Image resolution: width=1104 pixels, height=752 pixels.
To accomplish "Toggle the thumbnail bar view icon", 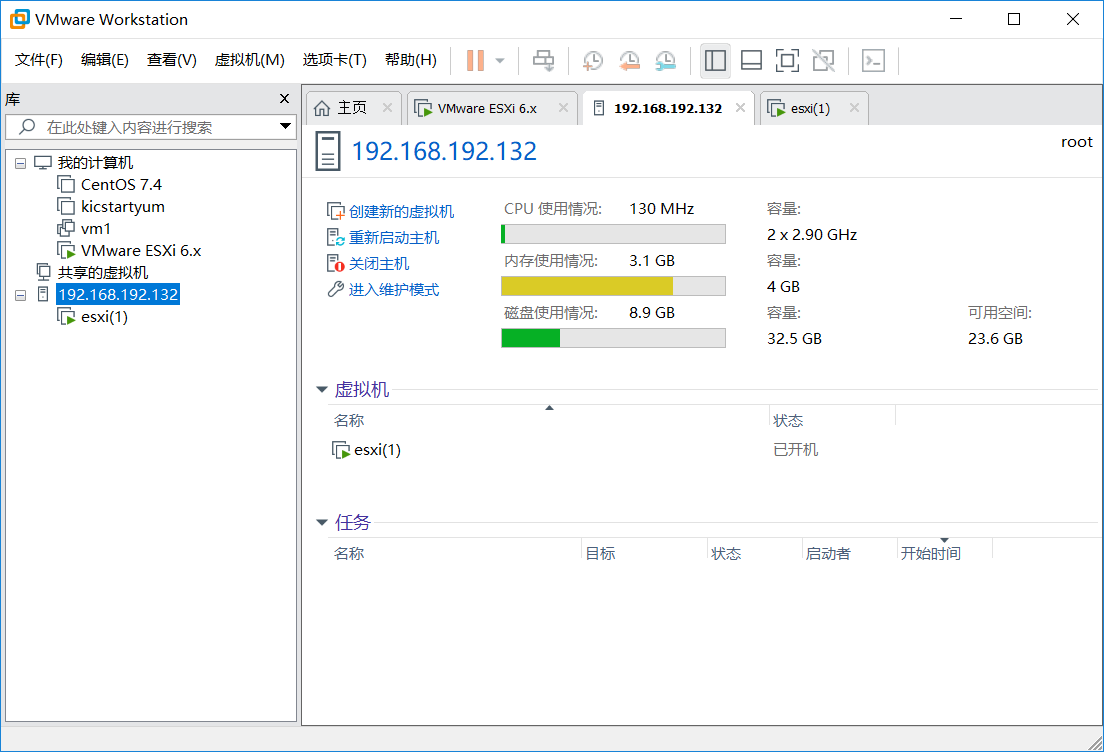I will click(x=751, y=61).
